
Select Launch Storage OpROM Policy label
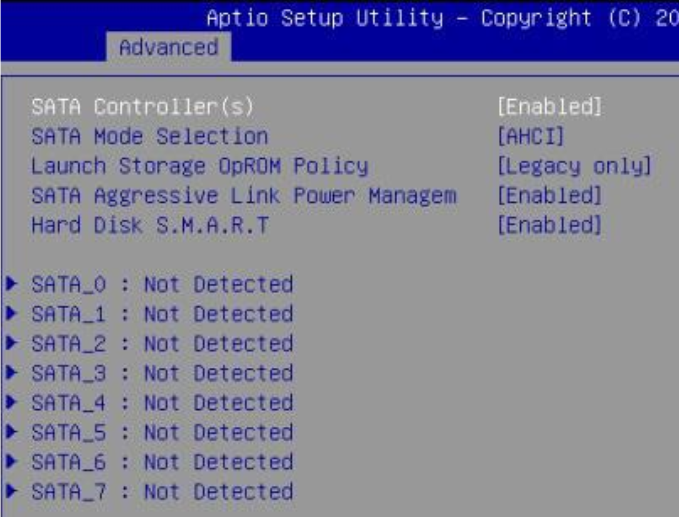(x=200, y=166)
